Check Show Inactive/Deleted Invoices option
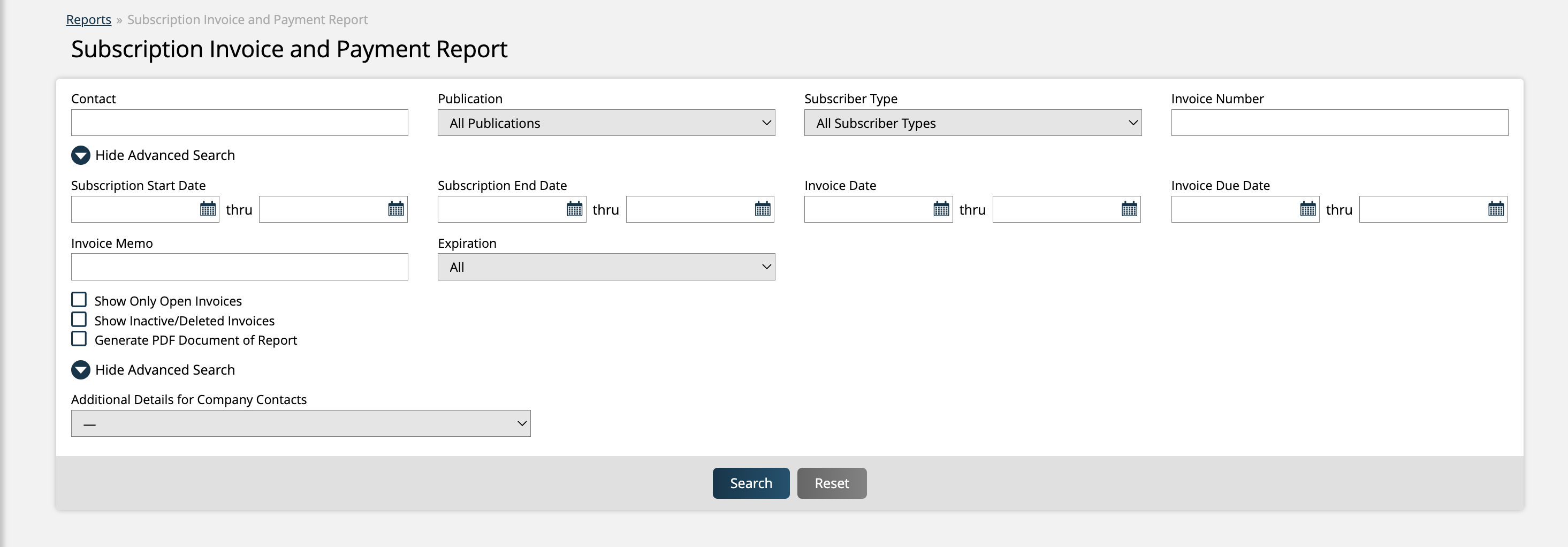This screenshot has width=1568, height=547. 79,320
